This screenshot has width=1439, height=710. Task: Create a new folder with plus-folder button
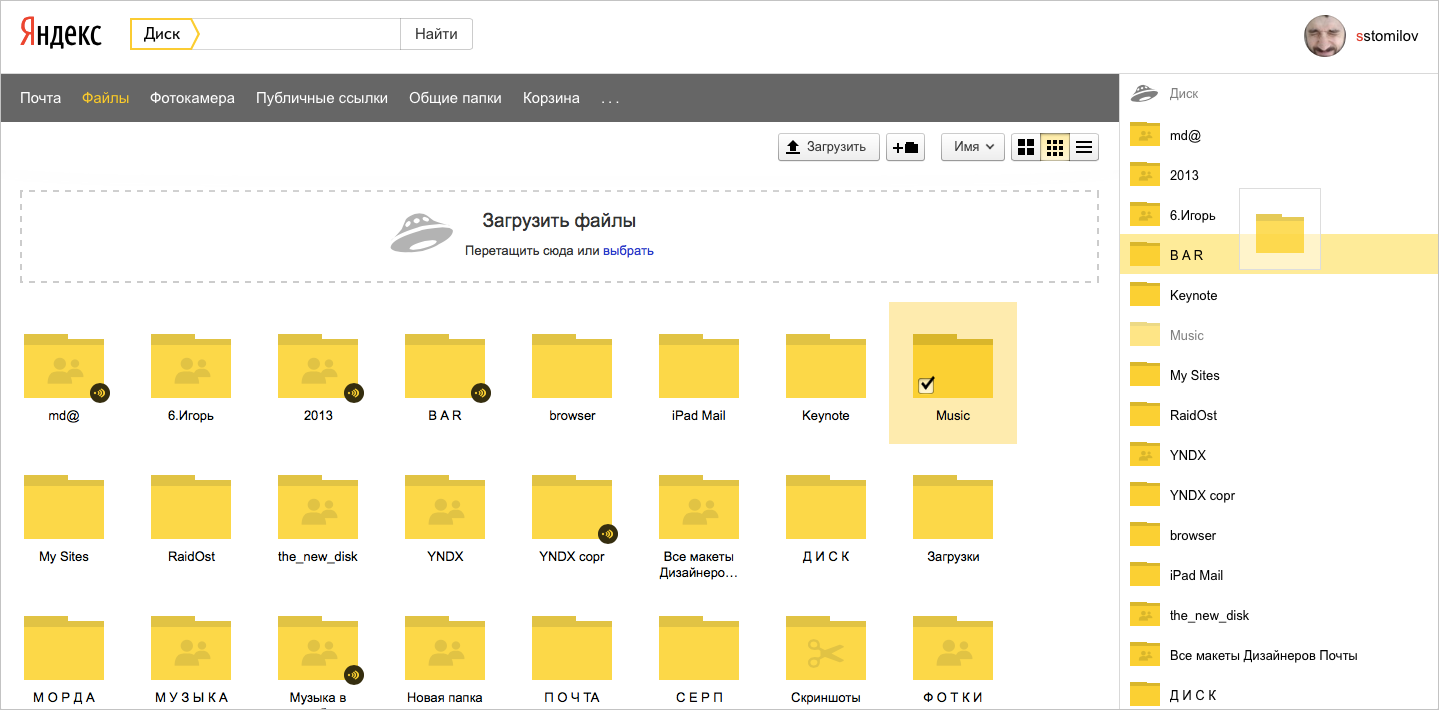(905, 147)
